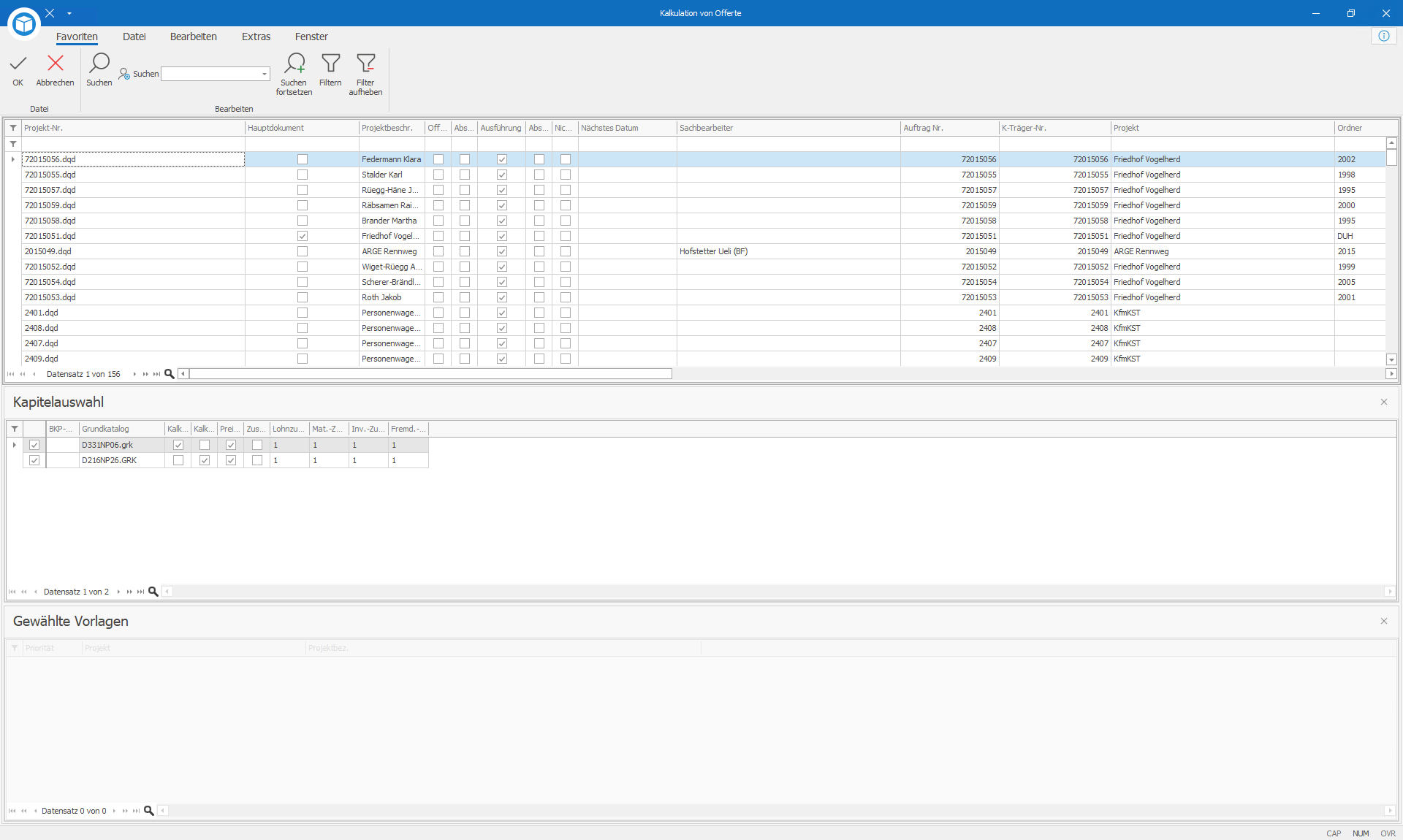Click the info icon in top right
This screenshot has width=1403, height=840.
1384,36
